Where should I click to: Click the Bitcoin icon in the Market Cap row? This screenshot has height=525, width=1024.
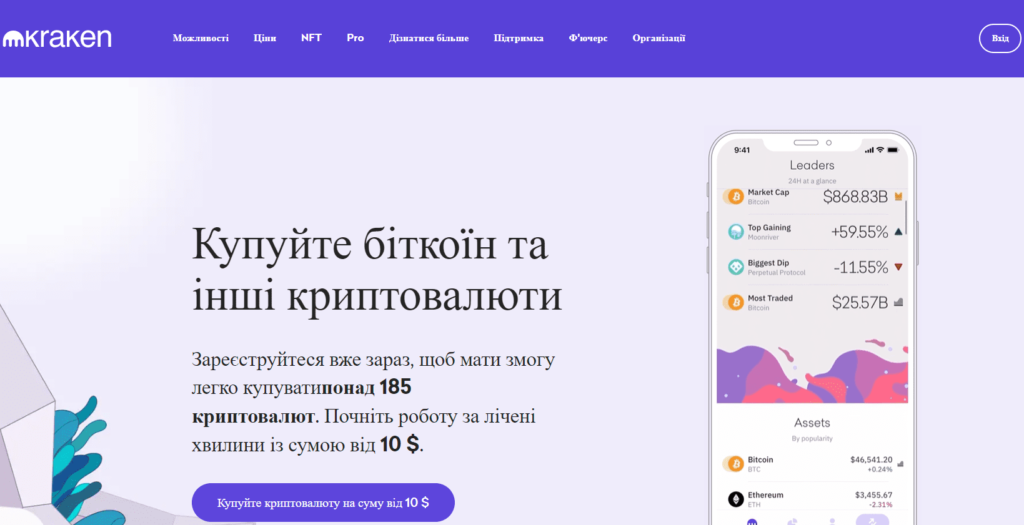click(x=736, y=197)
